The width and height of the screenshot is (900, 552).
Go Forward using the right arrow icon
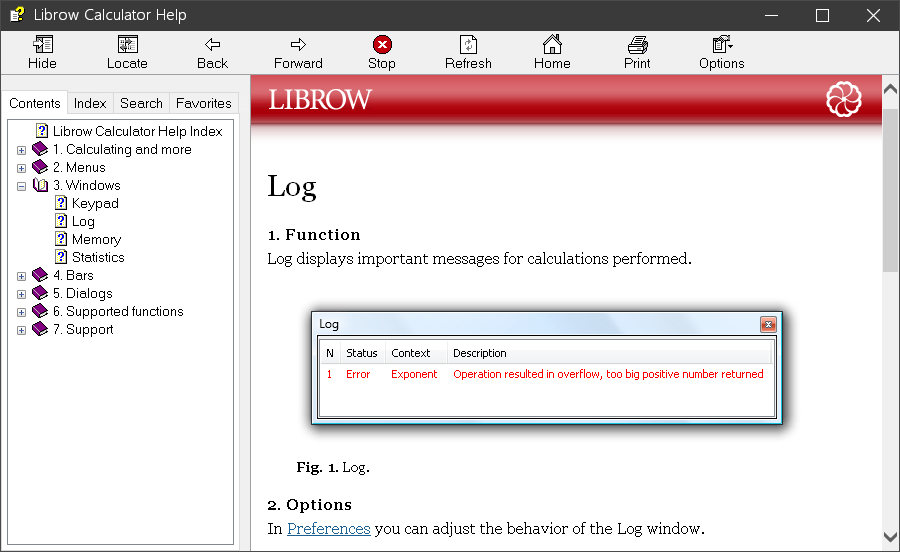coord(298,44)
